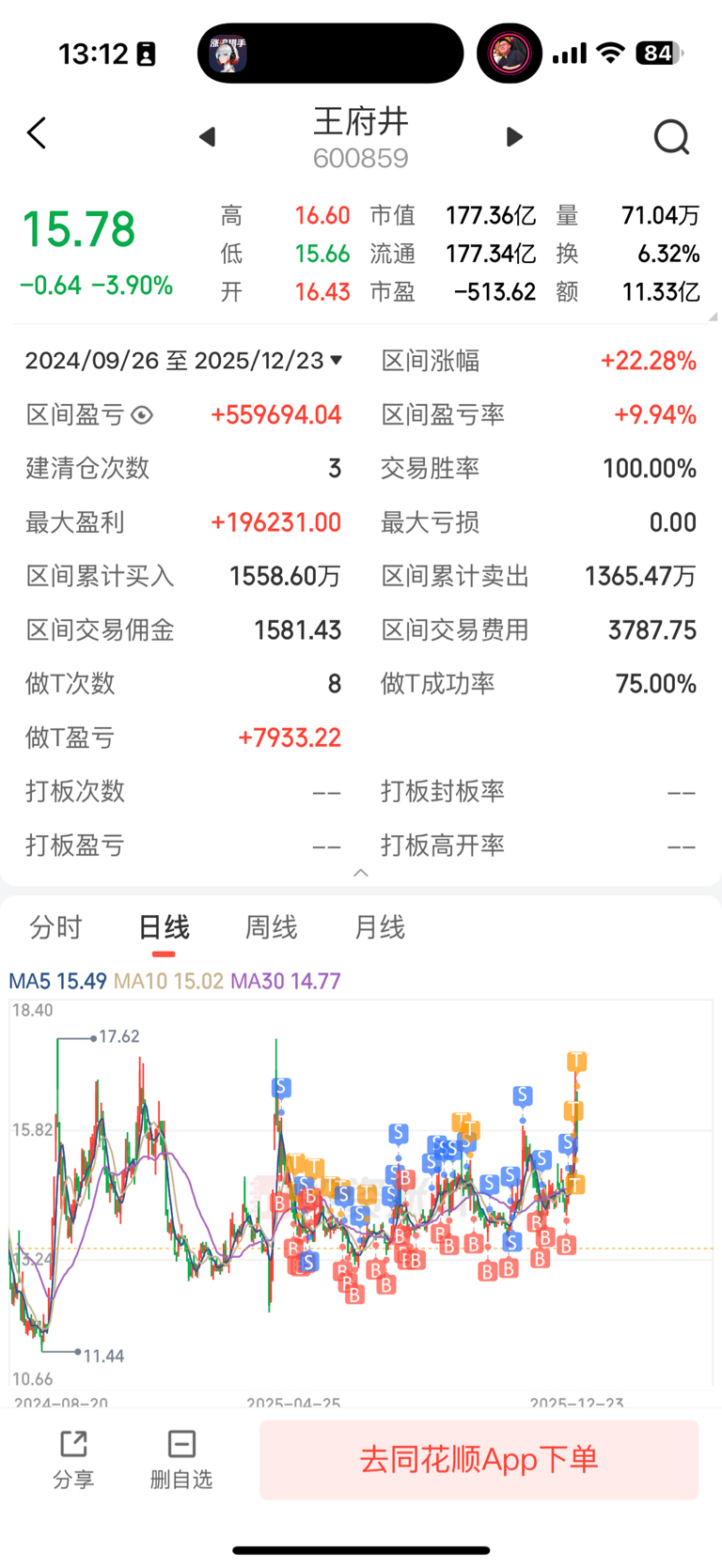The height and width of the screenshot is (1568, 722).
Task: Tap 区间累计卖出 value 1365.47万
Action: tap(640, 576)
